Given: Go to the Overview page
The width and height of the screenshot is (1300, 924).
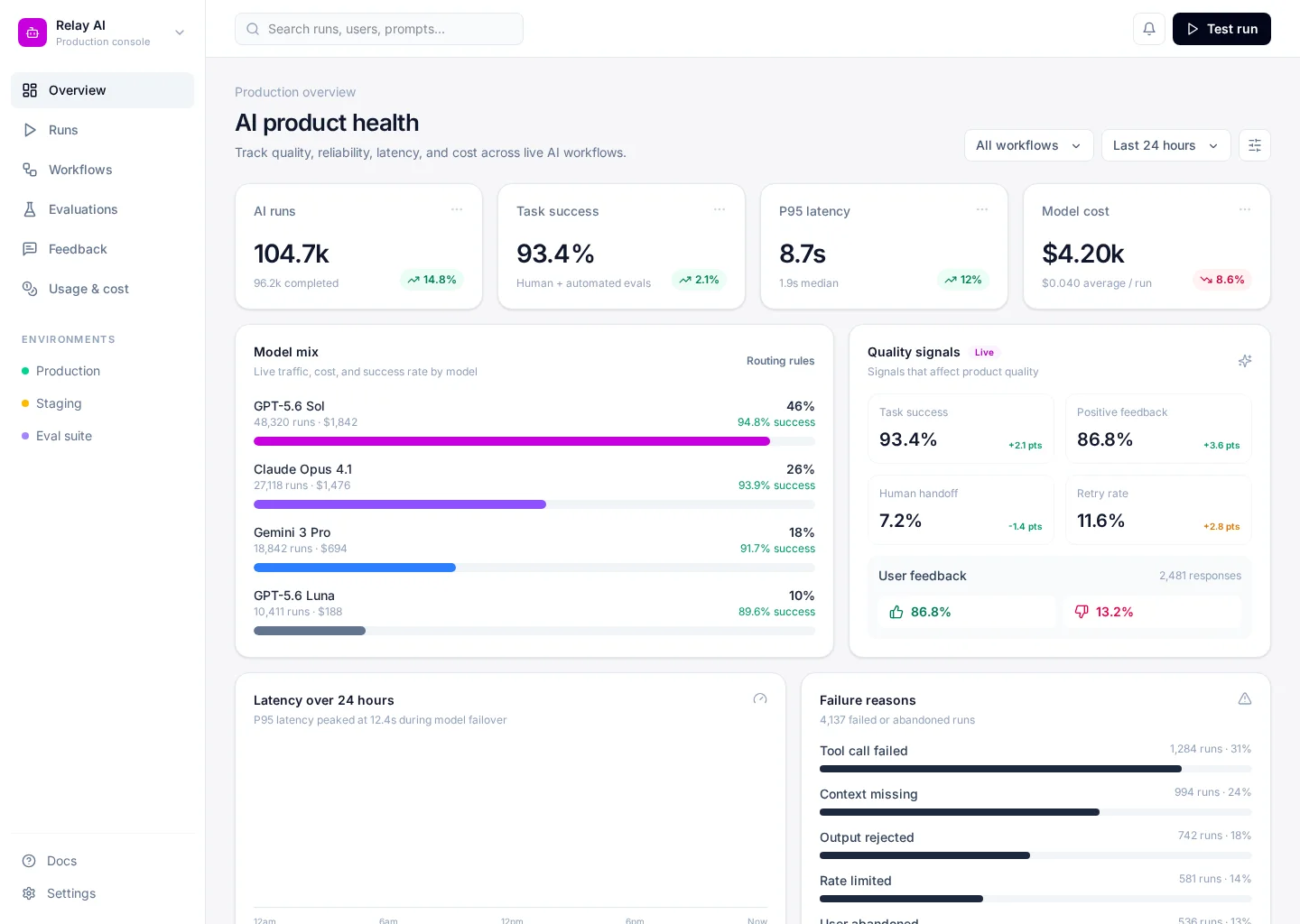Looking at the screenshot, I should point(102,90).
